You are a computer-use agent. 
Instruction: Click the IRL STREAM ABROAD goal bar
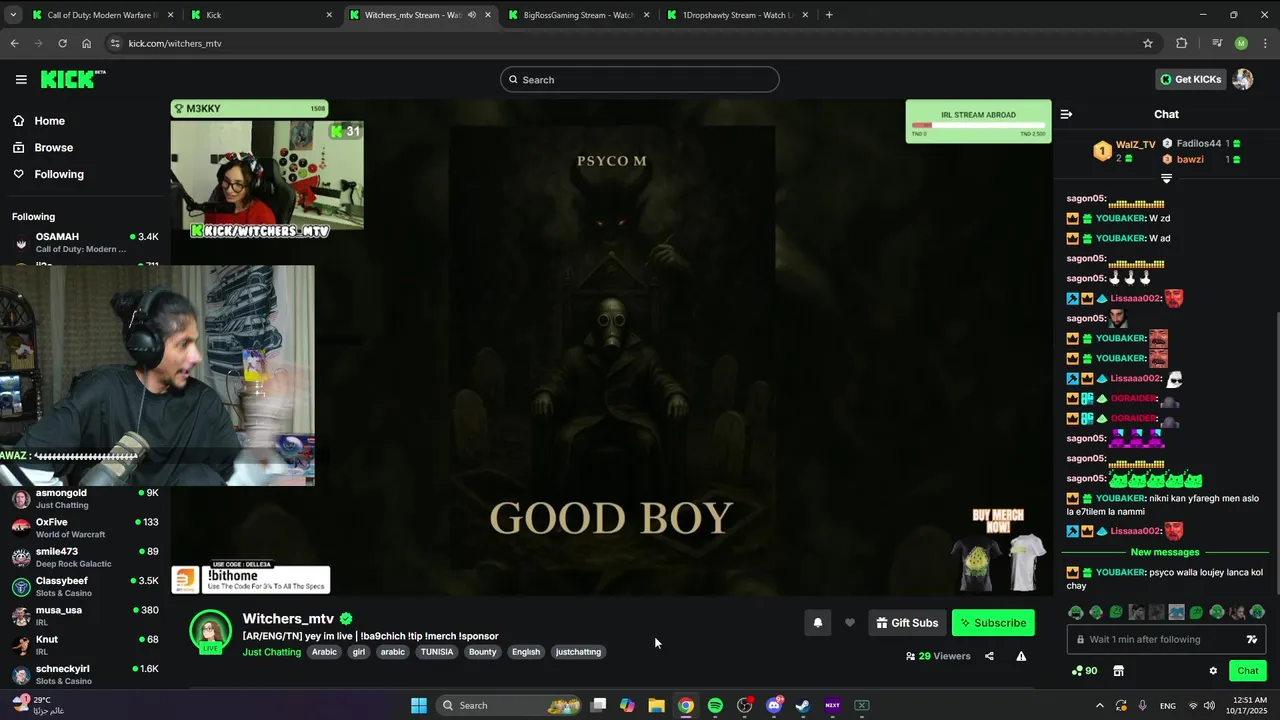point(978,121)
